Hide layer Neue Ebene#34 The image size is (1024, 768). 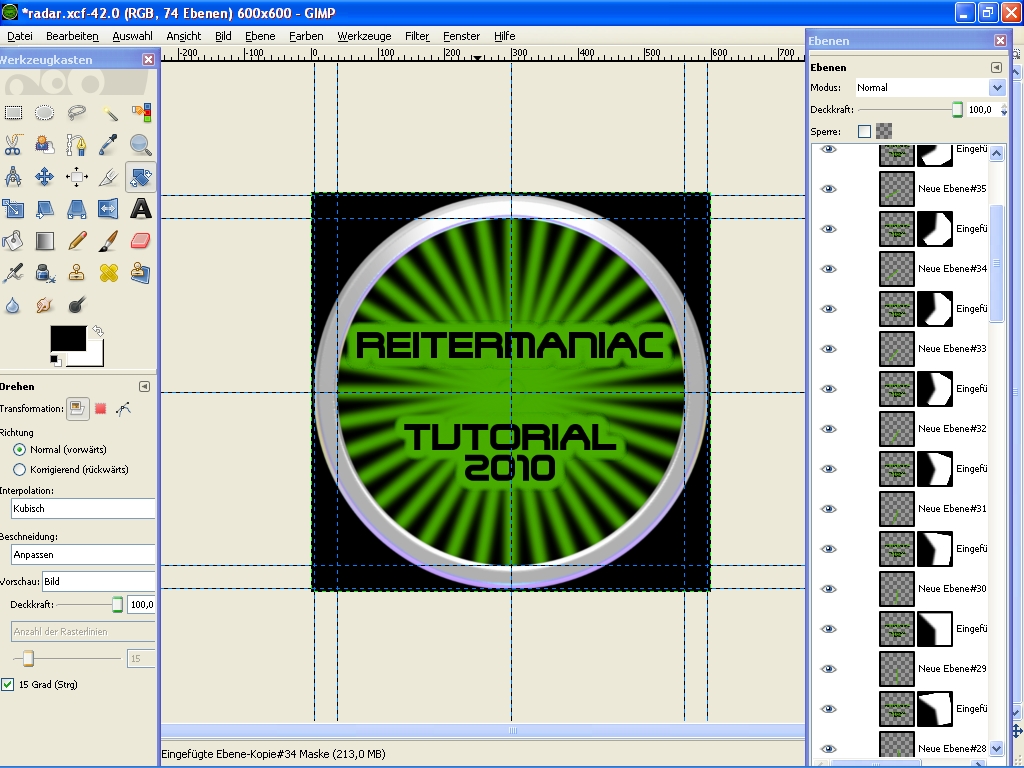tap(828, 269)
